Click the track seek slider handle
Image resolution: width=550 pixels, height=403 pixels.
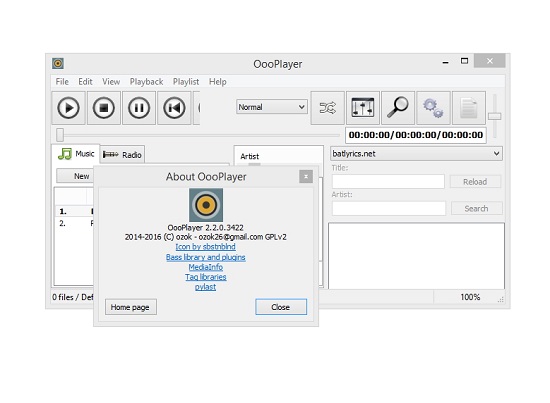click(x=60, y=135)
